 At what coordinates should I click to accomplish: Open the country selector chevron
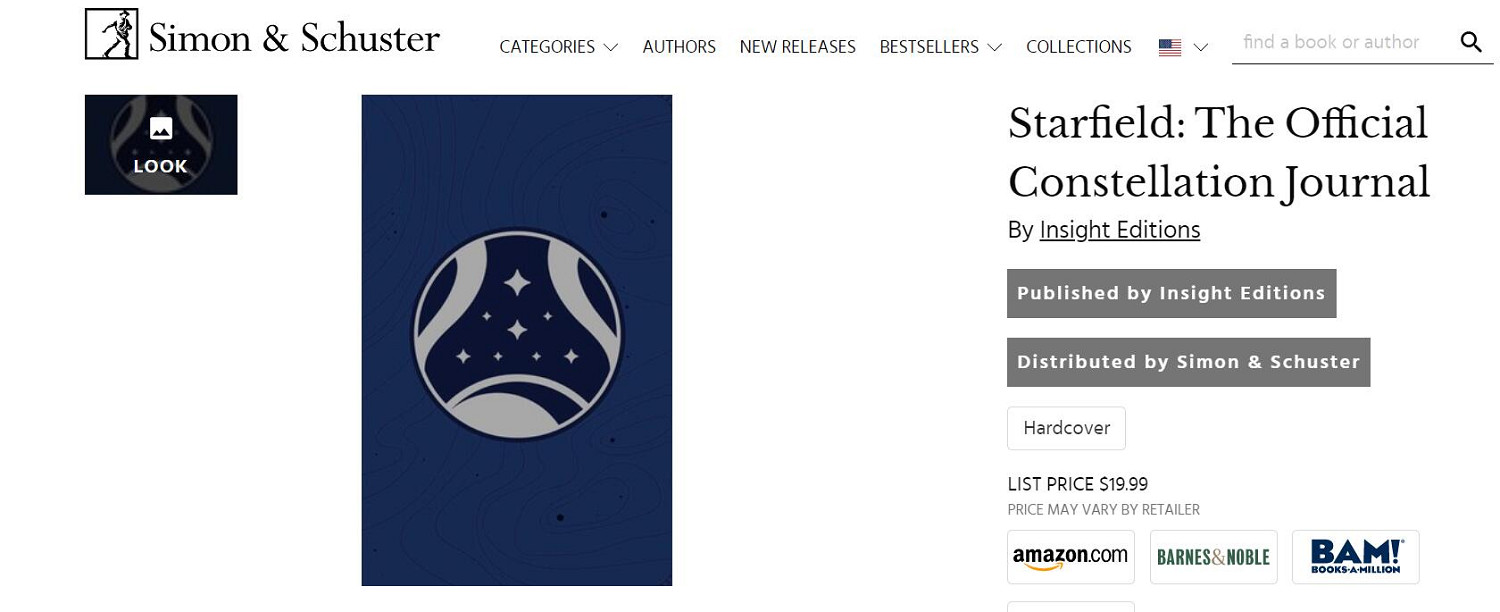(x=1201, y=47)
